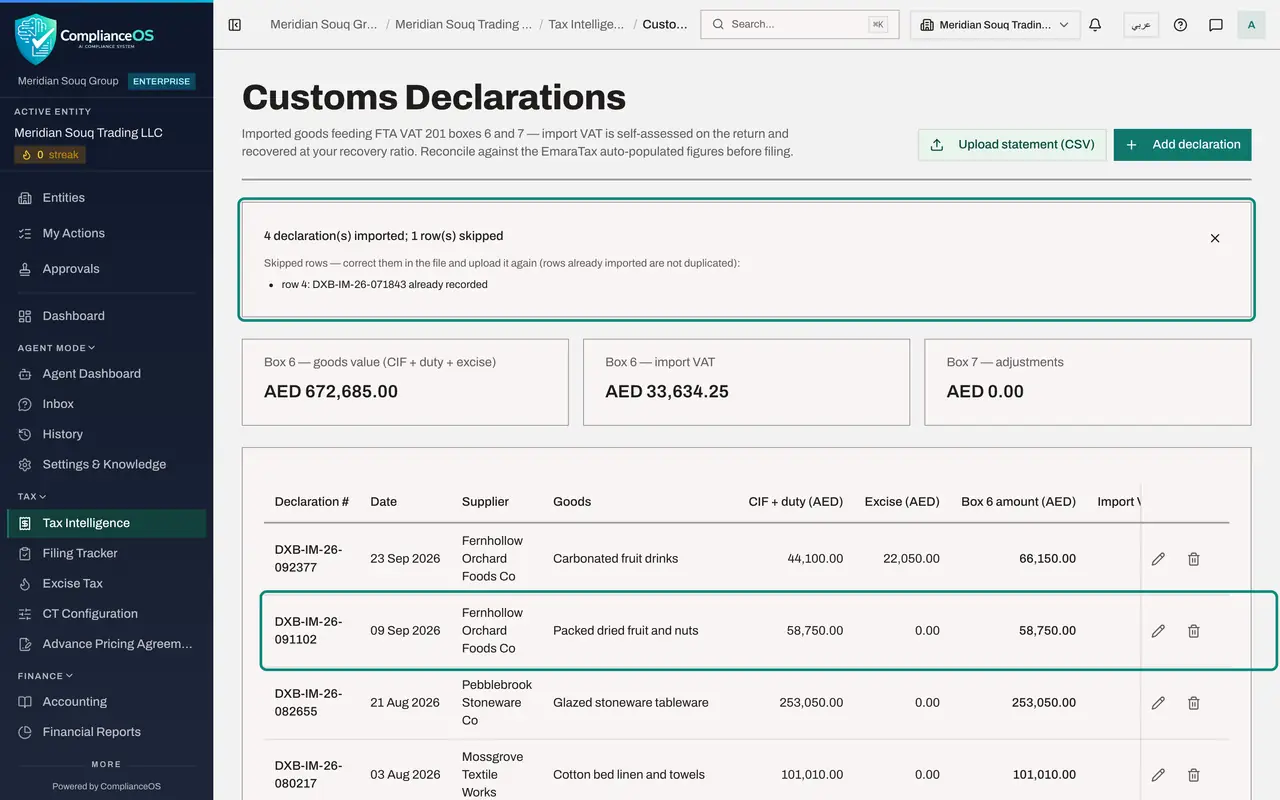Click Upload statement (CSV) button
The height and width of the screenshot is (800, 1280).
coord(1012,145)
